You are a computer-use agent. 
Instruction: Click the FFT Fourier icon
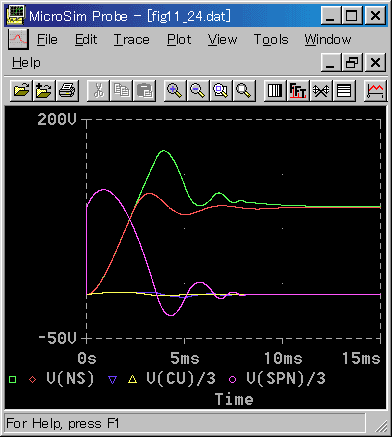(x=298, y=90)
